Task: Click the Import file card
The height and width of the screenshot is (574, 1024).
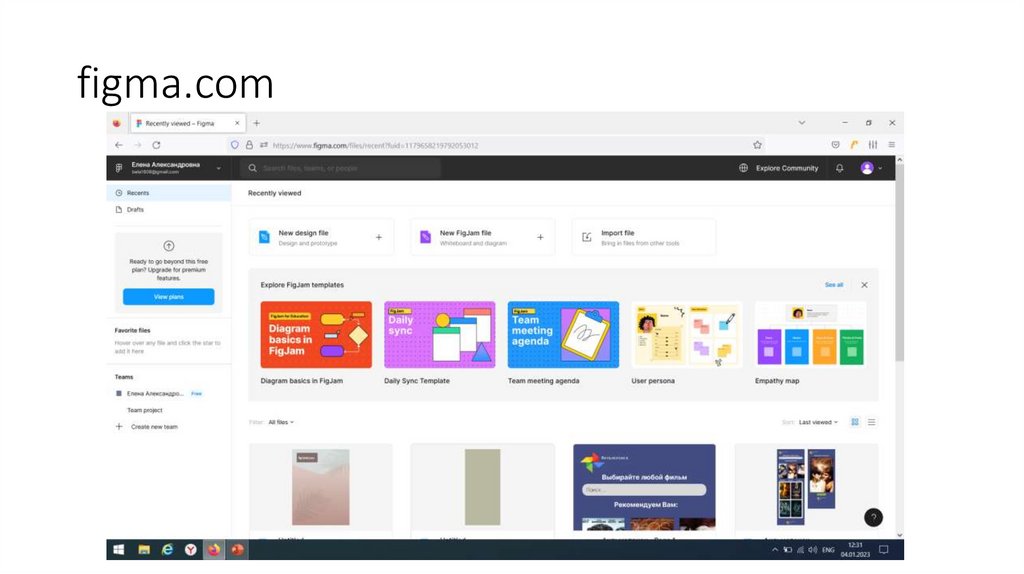Action: [643, 237]
